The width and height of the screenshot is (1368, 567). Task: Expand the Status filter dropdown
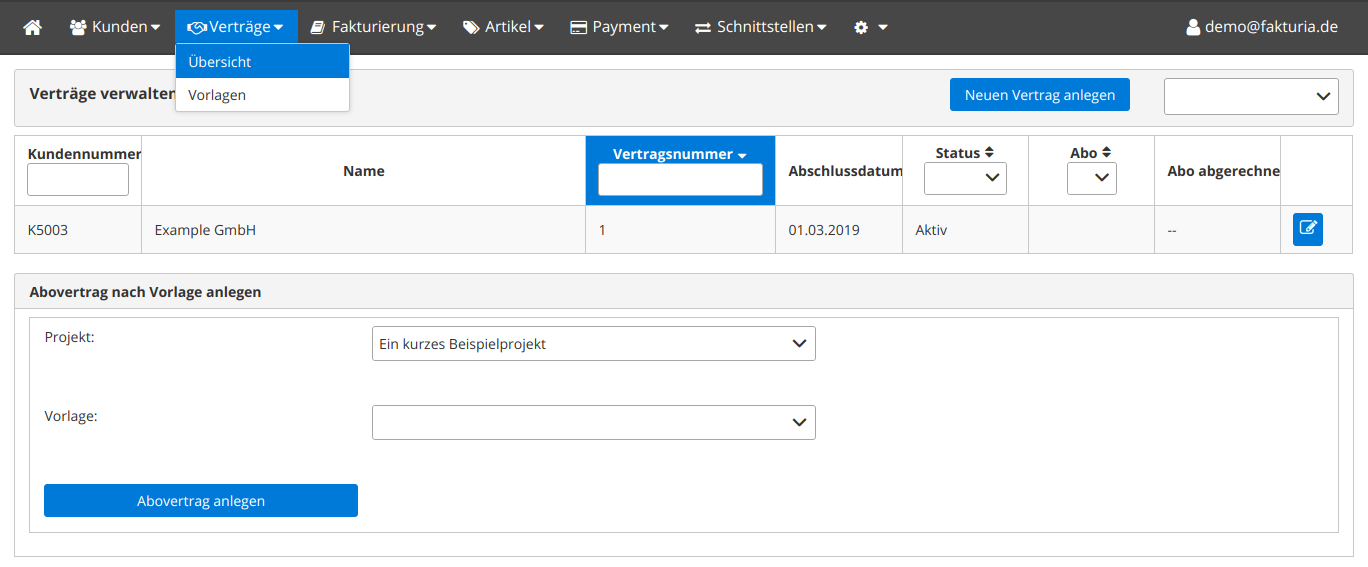click(965, 178)
